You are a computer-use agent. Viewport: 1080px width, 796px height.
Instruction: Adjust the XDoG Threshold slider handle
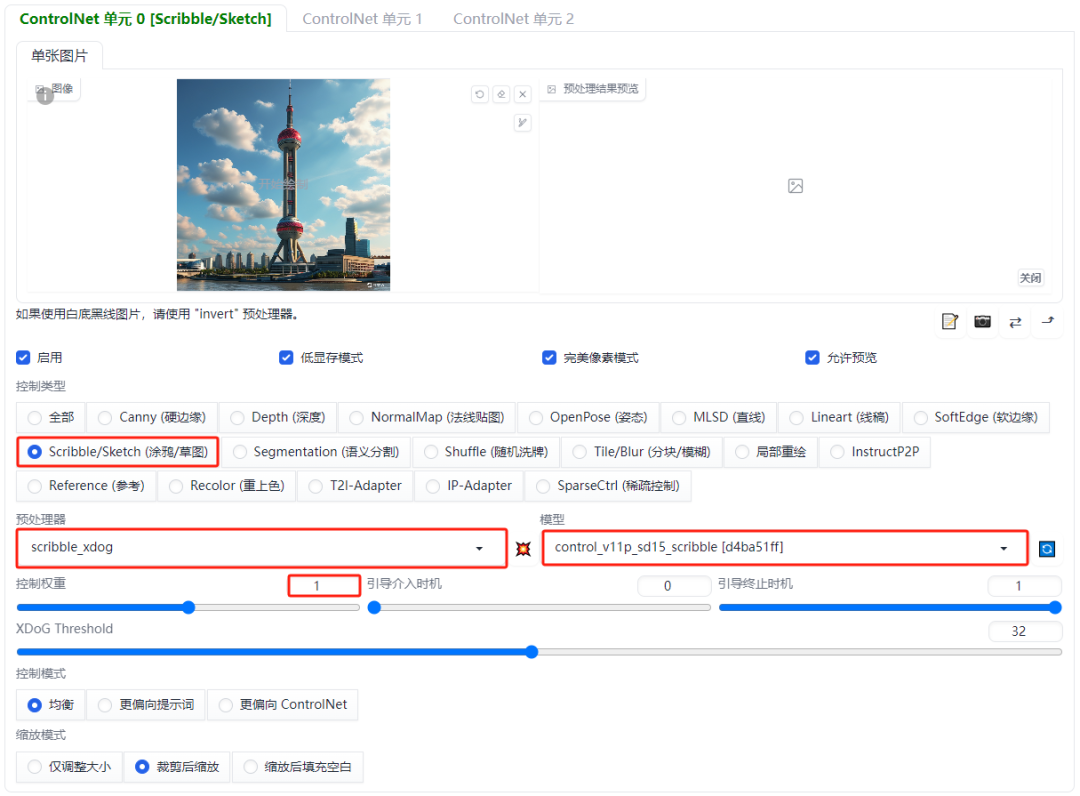(x=532, y=652)
